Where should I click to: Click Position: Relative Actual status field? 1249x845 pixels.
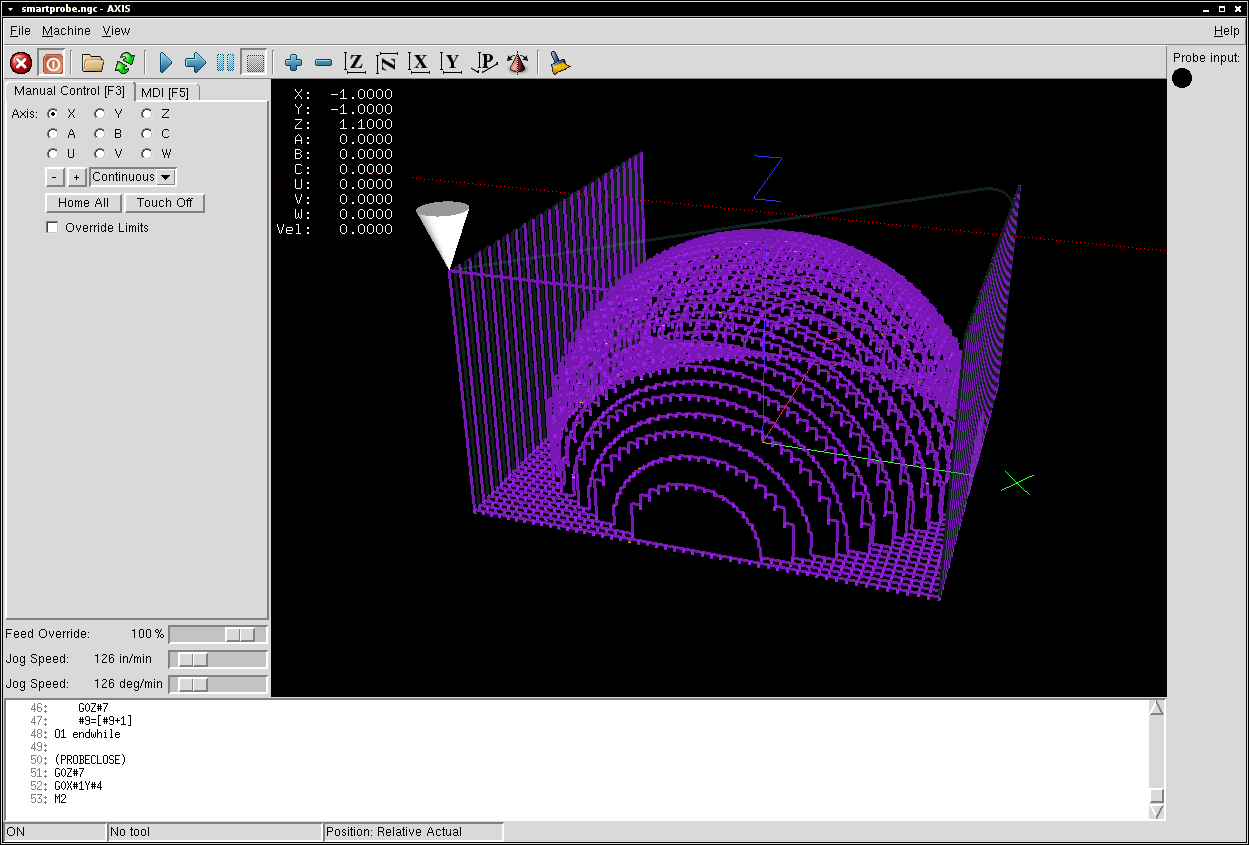[413, 832]
